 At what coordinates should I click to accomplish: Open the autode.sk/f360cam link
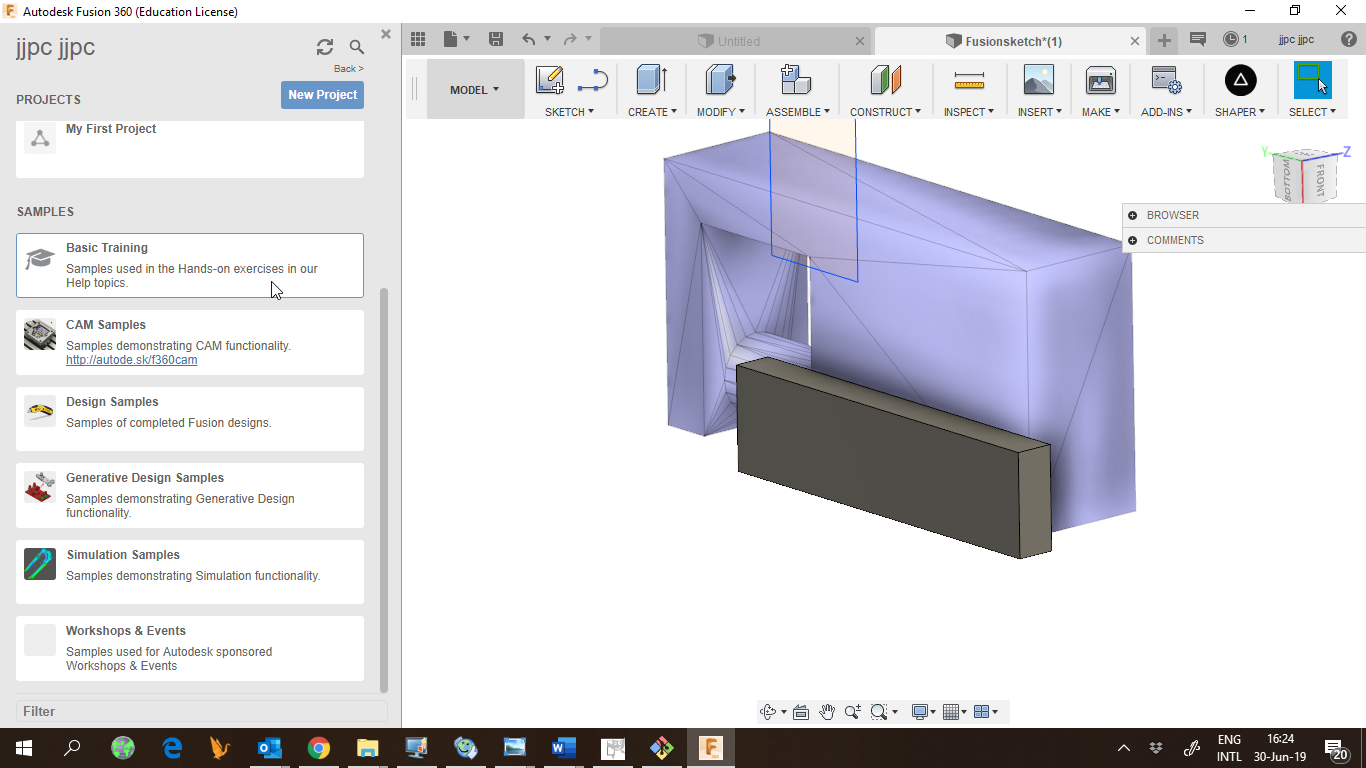click(131, 360)
